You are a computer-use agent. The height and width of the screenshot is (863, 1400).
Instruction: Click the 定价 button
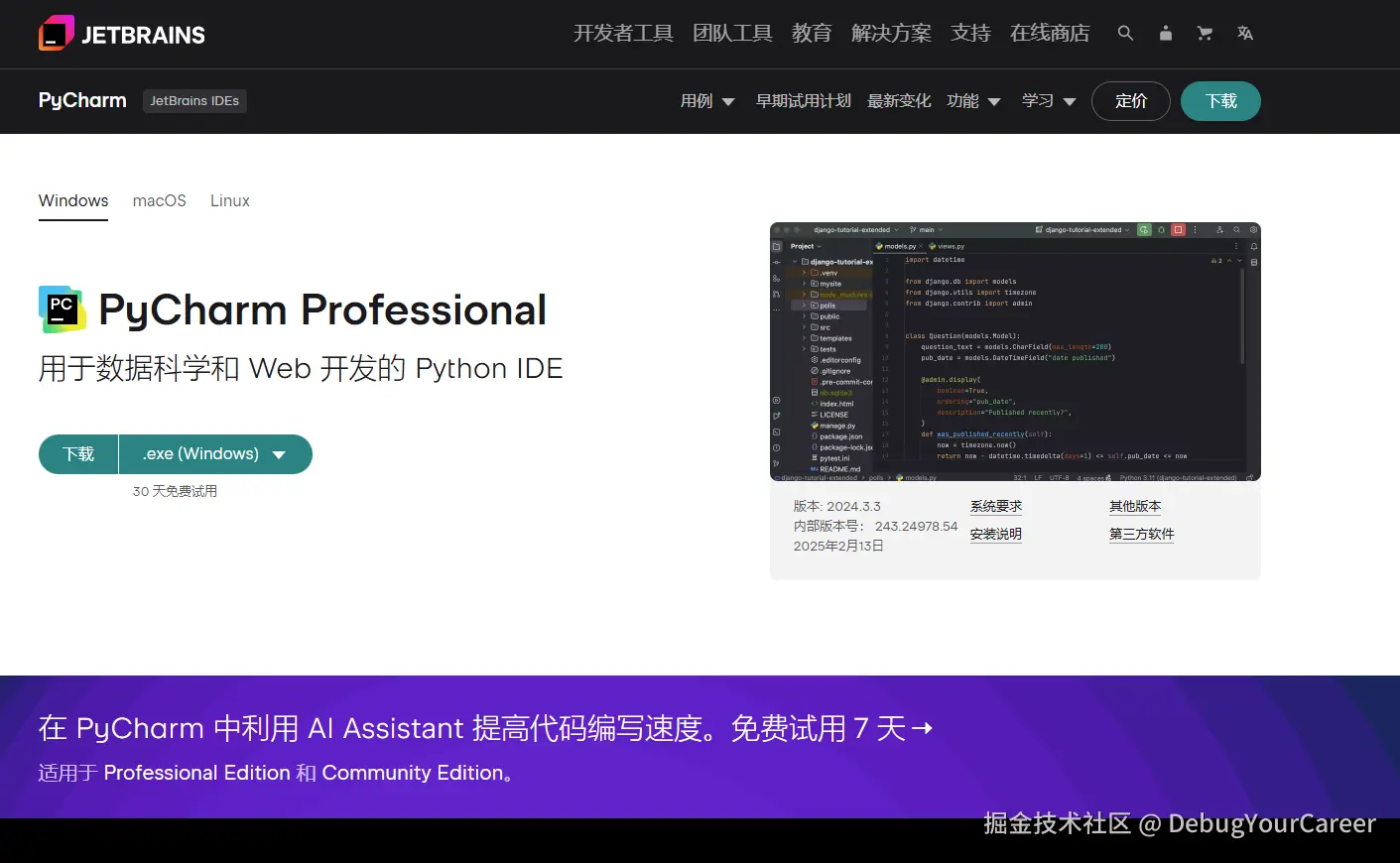pos(1131,100)
